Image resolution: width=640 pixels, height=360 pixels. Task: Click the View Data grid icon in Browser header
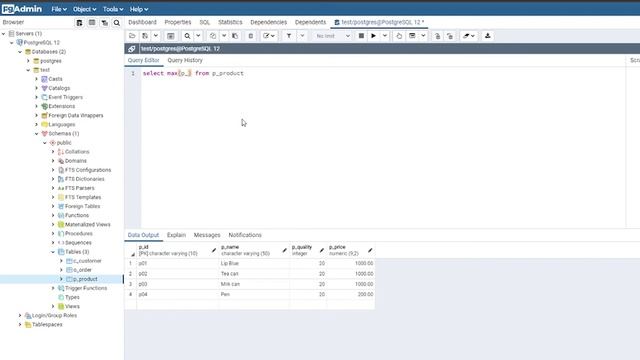[x=92, y=22]
